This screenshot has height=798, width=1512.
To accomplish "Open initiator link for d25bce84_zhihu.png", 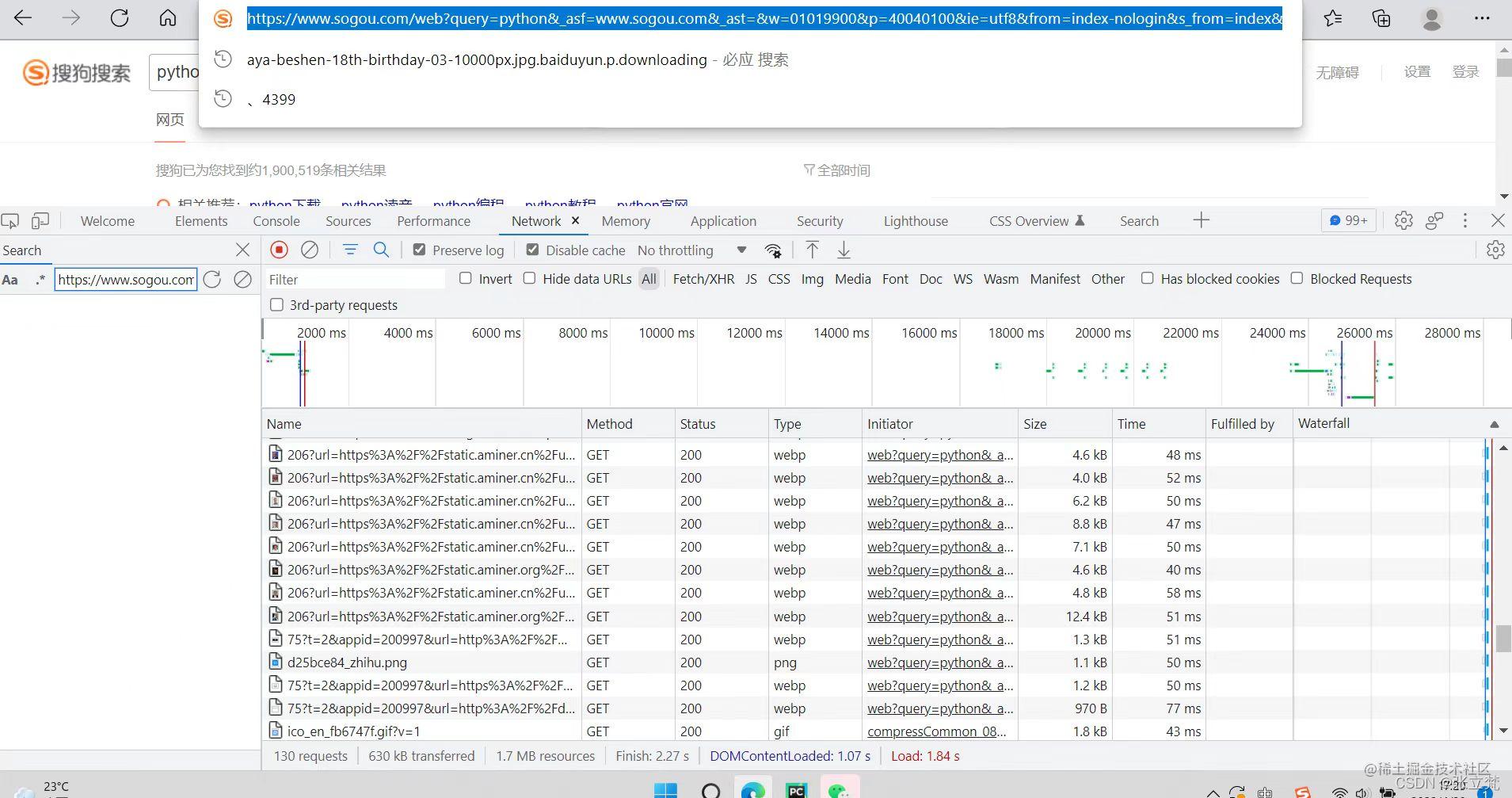I will pyautogui.click(x=940, y=662).
